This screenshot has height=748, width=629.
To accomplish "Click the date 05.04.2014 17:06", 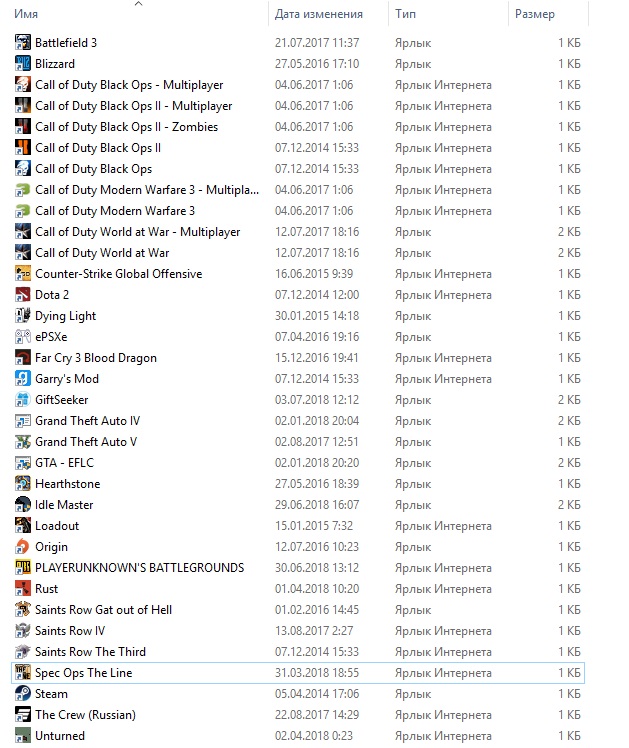I will tap(317, 694).
